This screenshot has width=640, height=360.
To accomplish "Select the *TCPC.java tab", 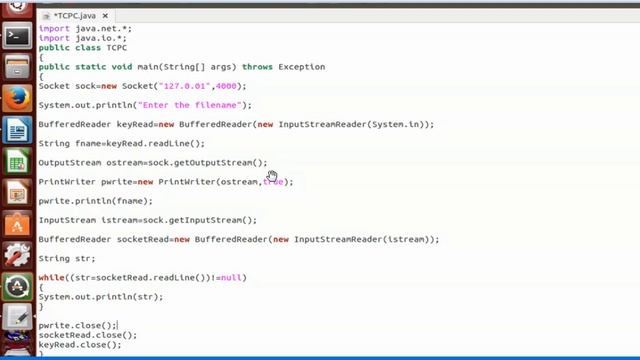I will 75,16.
